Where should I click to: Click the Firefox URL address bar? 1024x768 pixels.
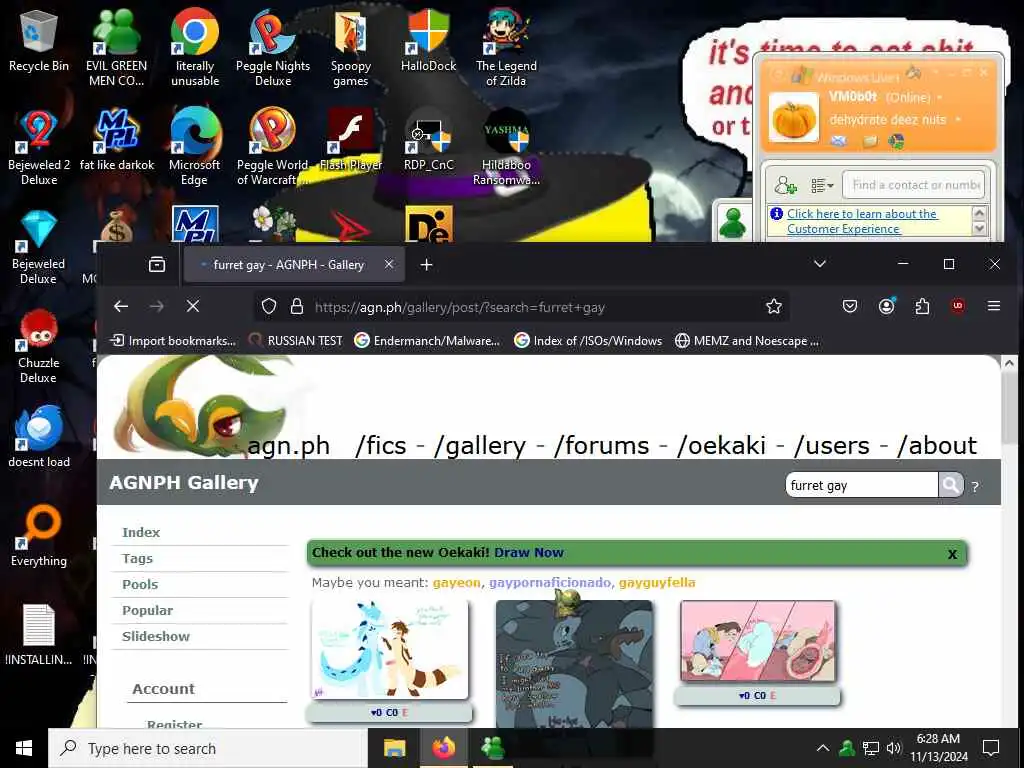point(522,306)
